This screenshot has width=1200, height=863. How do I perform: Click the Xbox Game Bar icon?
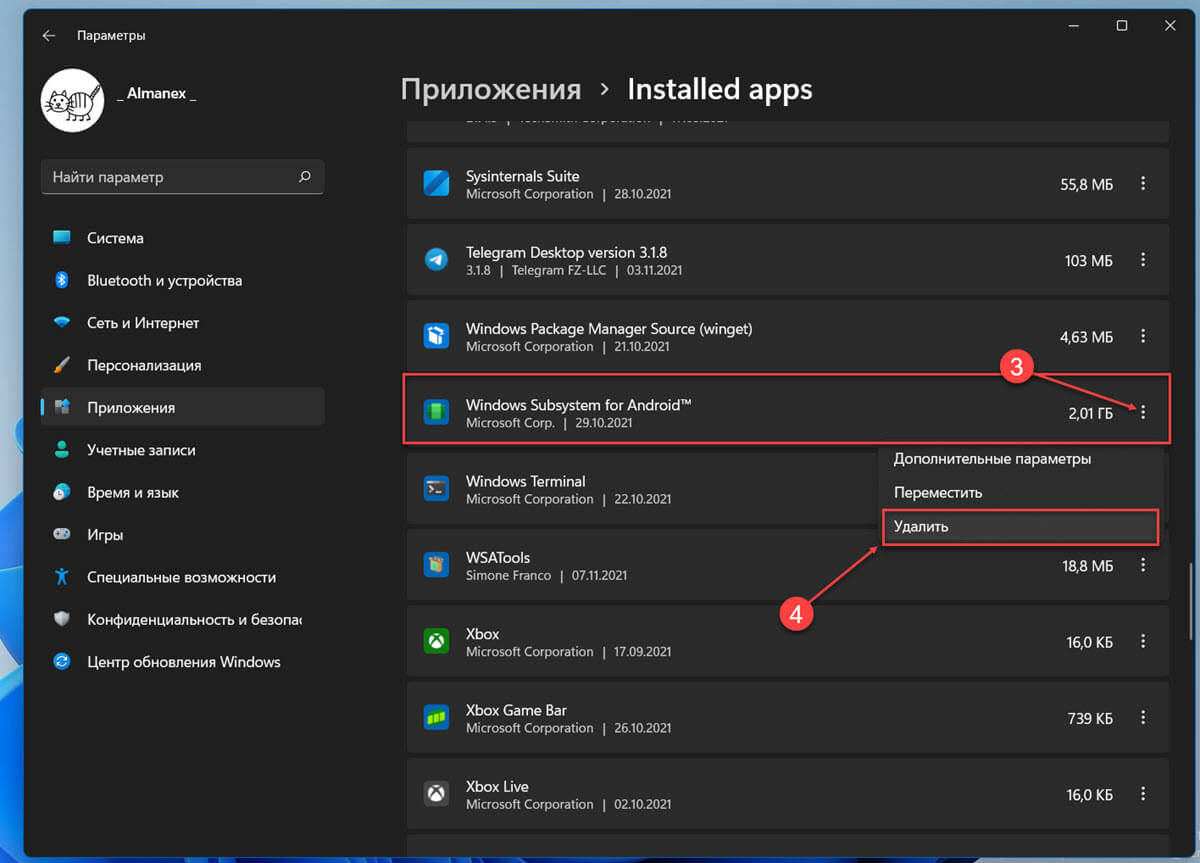click(436, 718)
